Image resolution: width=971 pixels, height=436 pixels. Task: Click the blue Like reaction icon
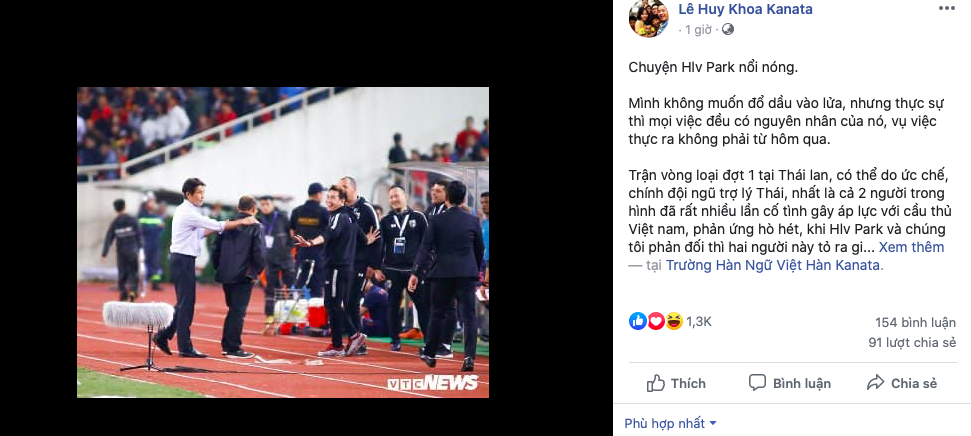638,321
